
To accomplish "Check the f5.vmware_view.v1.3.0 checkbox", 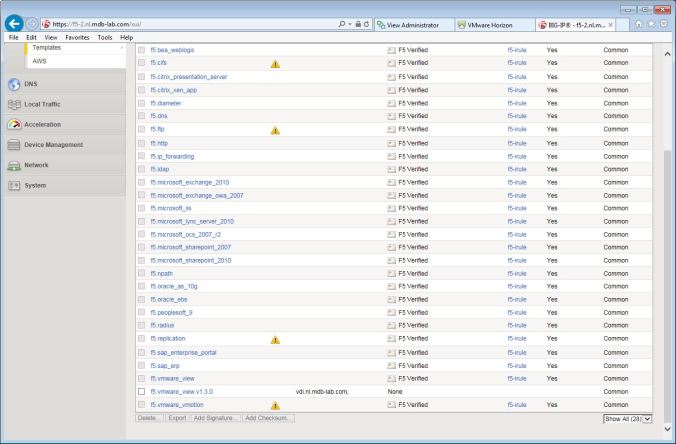I will click(x=141, y=392).
